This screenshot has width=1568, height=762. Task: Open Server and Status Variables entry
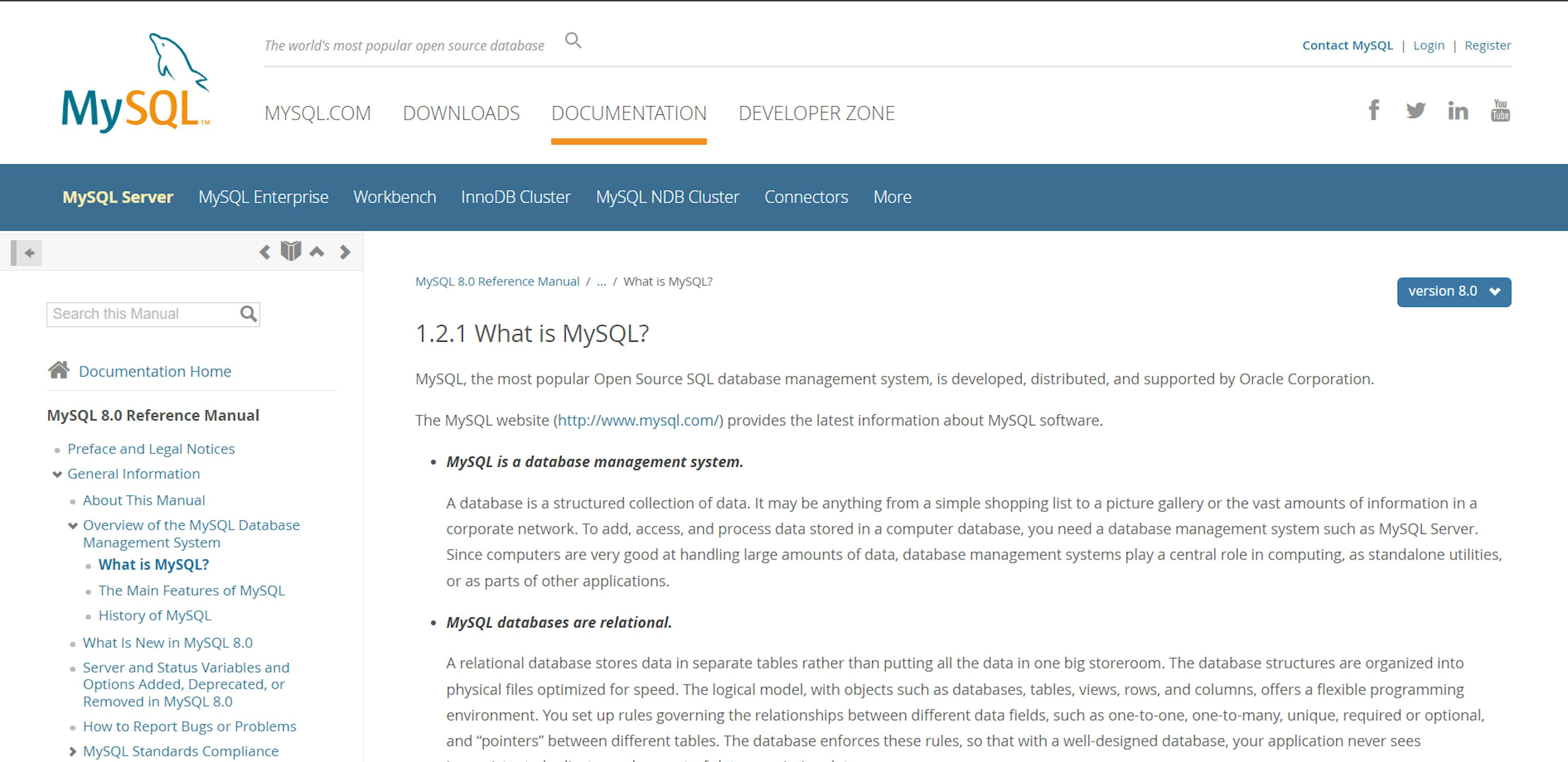tap(186, 685)
